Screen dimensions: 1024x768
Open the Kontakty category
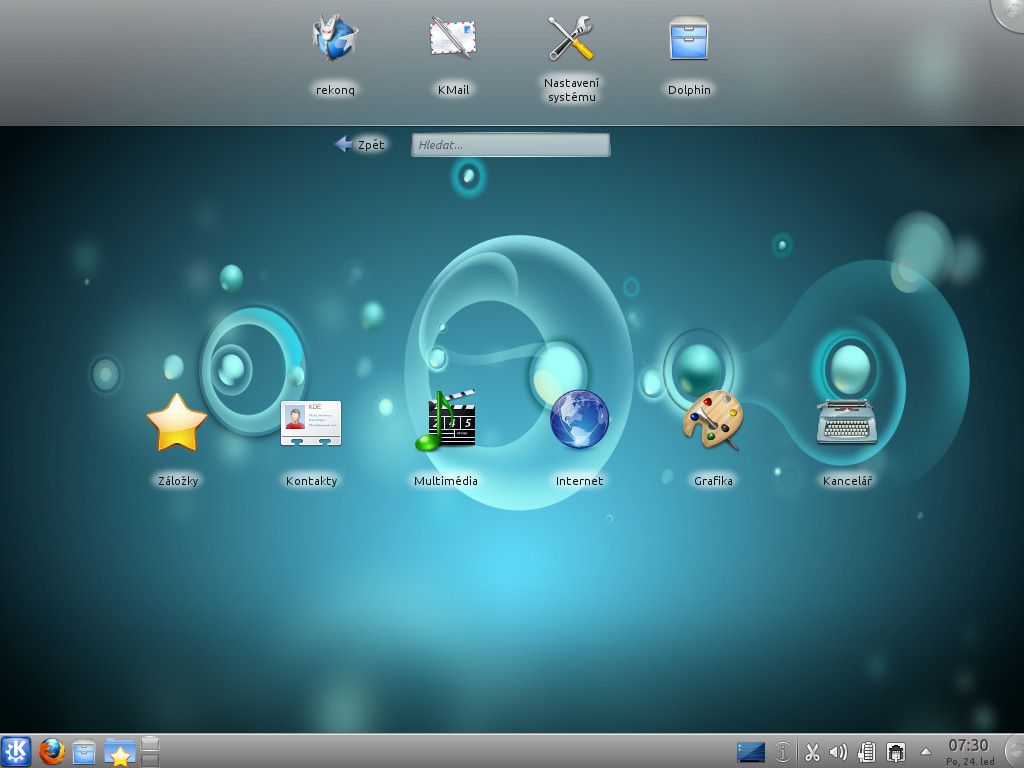(x=311, y=422)
